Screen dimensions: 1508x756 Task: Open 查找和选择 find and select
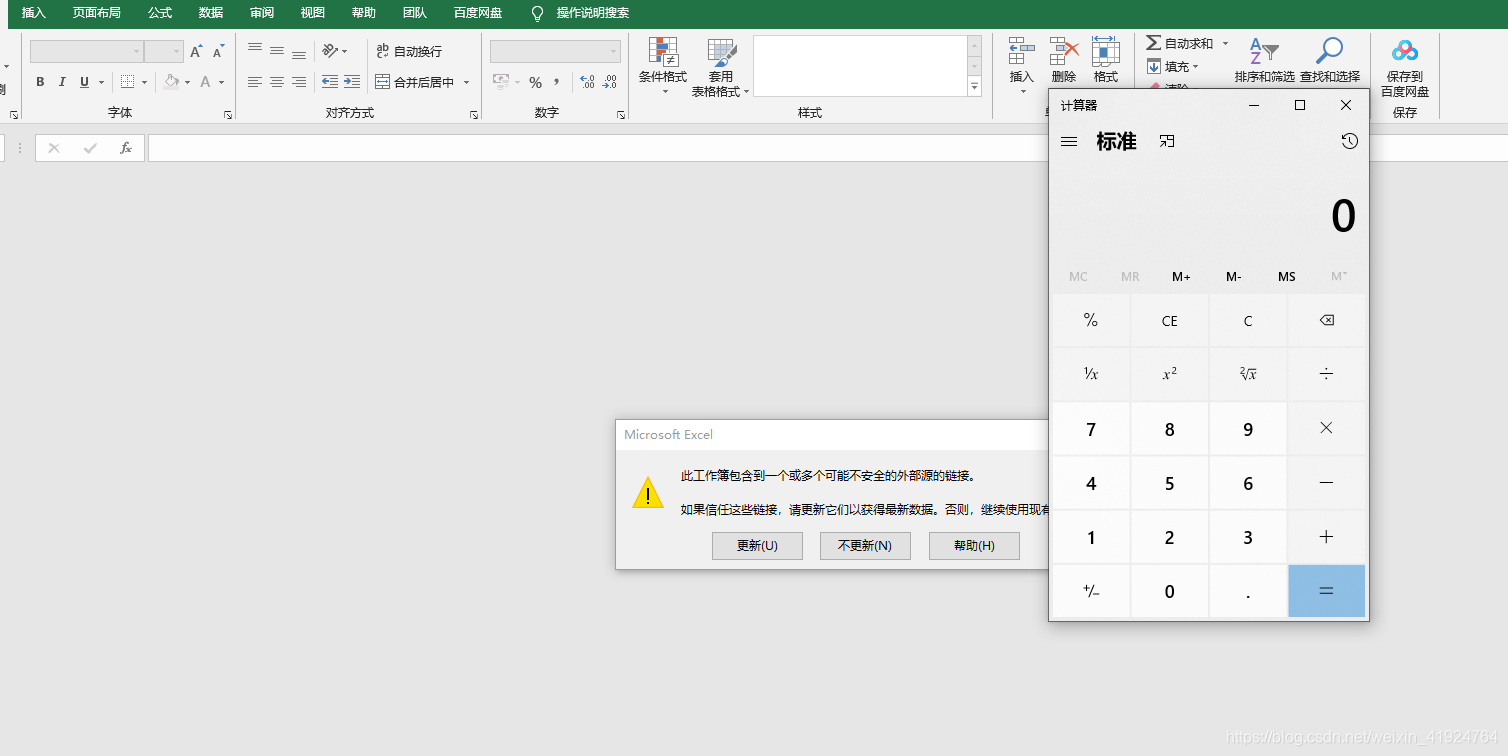tap(1330, 60)
